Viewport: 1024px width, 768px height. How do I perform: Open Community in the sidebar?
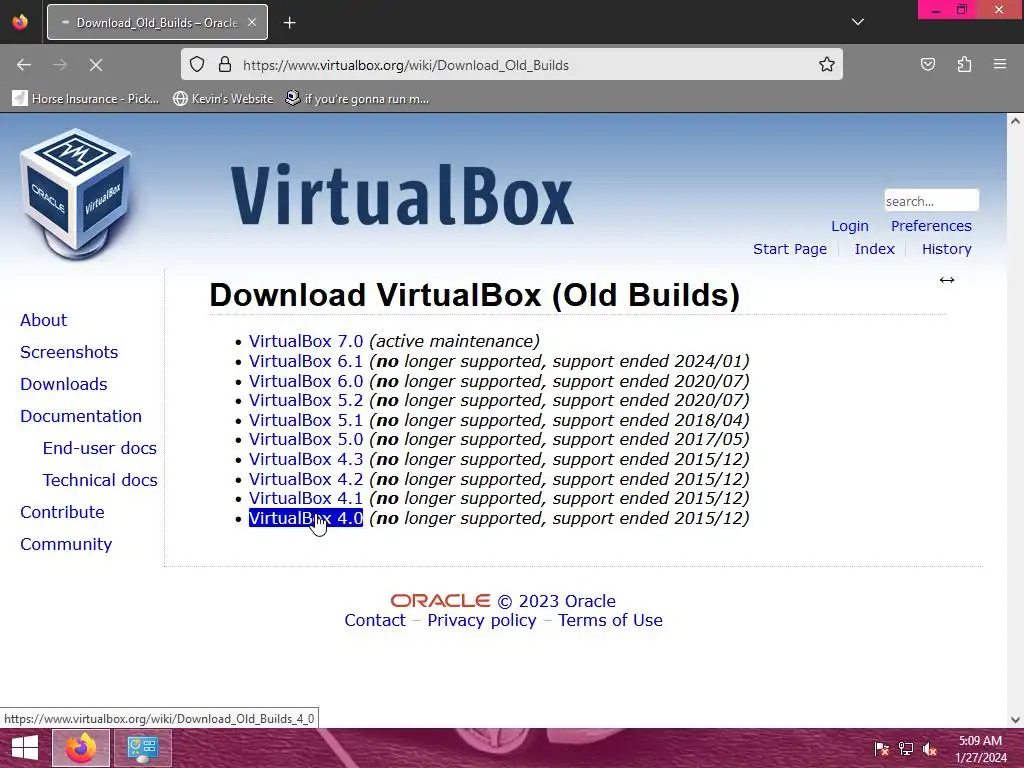pos(66,544)
